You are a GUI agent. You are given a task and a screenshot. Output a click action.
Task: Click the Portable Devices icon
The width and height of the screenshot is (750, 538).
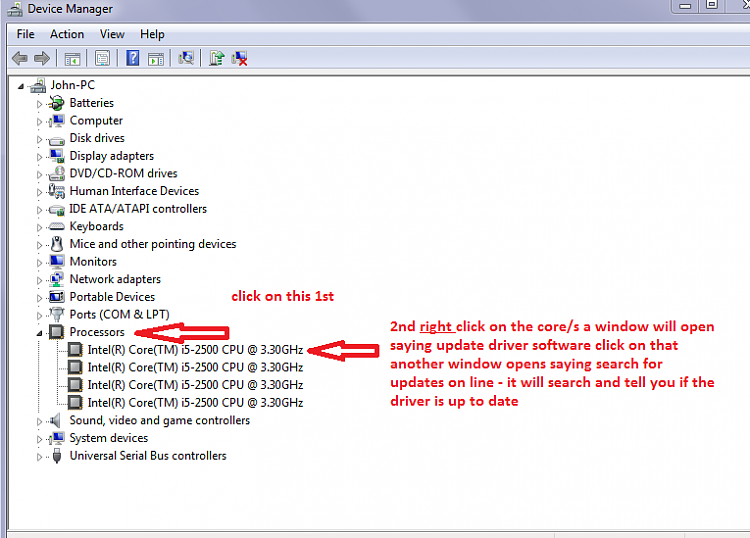[x=56, y=297]
